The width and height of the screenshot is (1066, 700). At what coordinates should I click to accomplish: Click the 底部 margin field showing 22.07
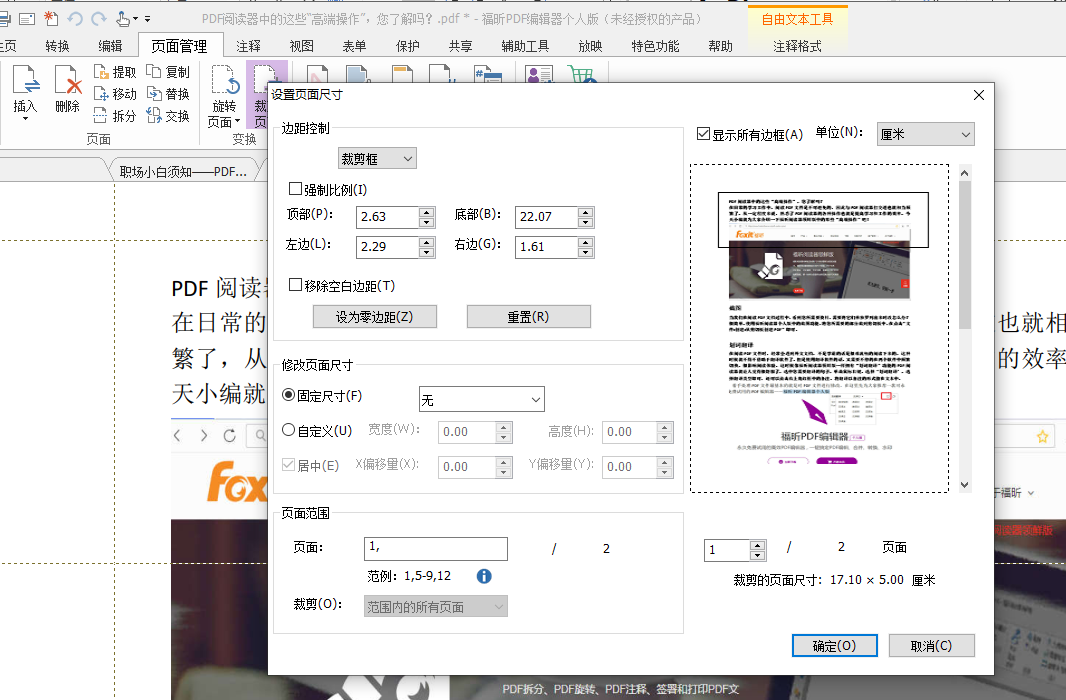pos(546,217)
